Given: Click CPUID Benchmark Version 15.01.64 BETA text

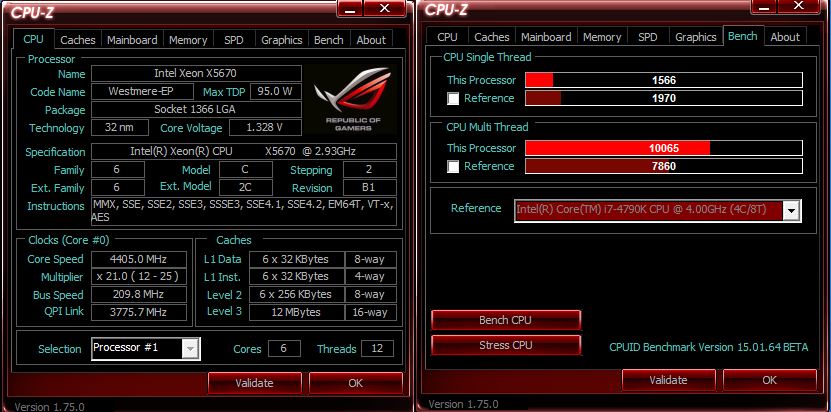Looking at the screenshot, I should click(709, 347).
